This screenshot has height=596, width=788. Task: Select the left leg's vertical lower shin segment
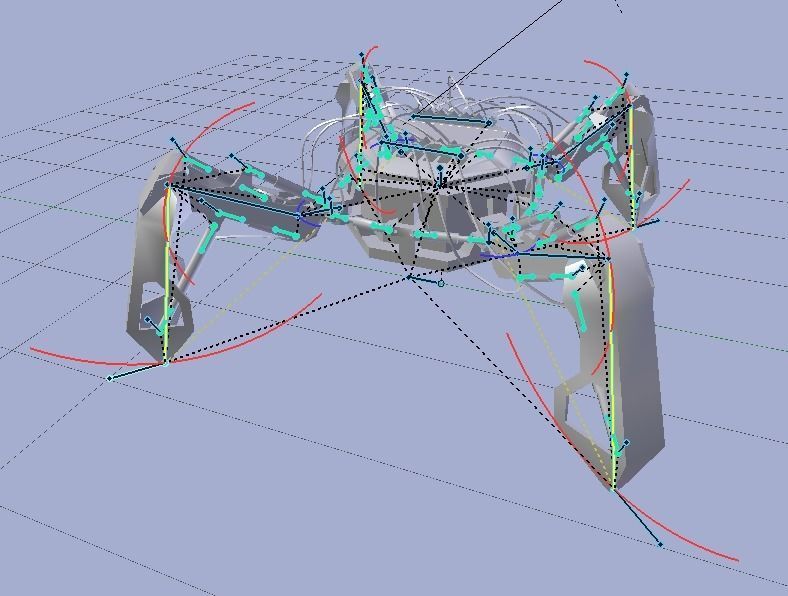[x=159, y=259]
